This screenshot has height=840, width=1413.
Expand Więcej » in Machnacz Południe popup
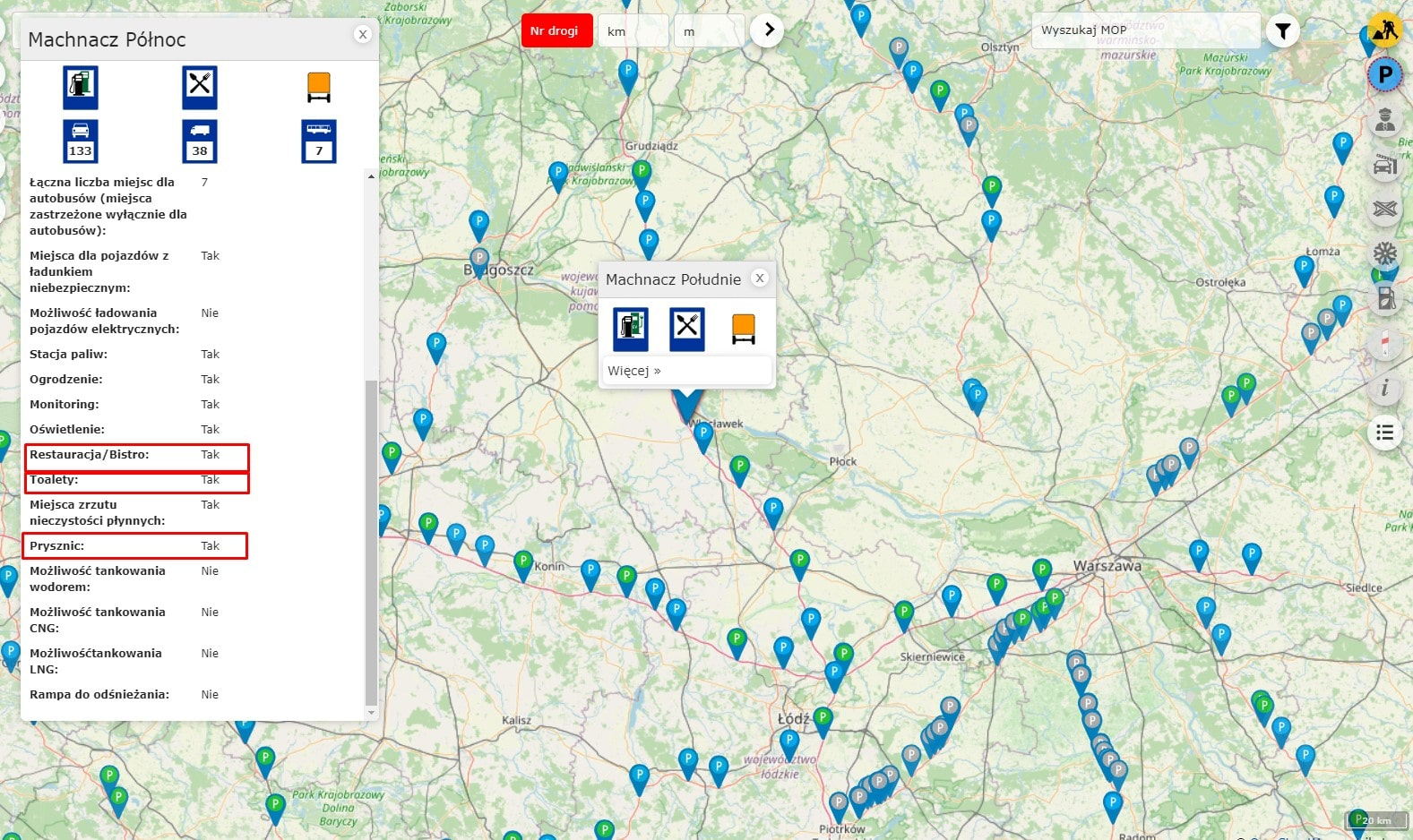point(634,371)
